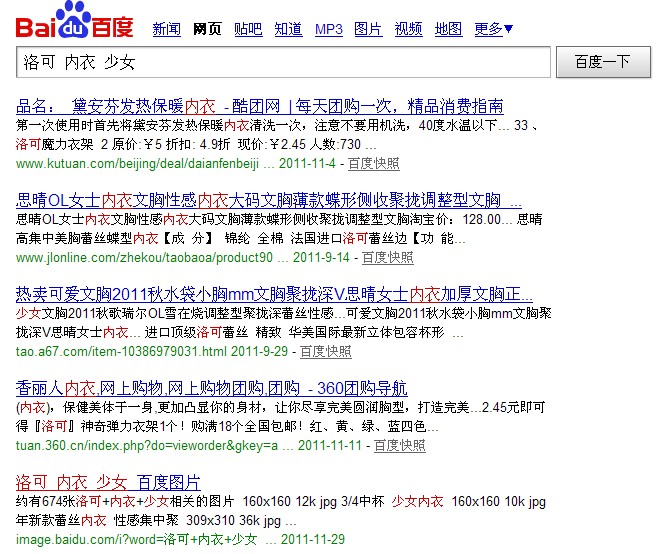Click the URL tao.a67.com/item-10386979031.html
Viewport: 659px width, 554px height.
click(121, 351)
